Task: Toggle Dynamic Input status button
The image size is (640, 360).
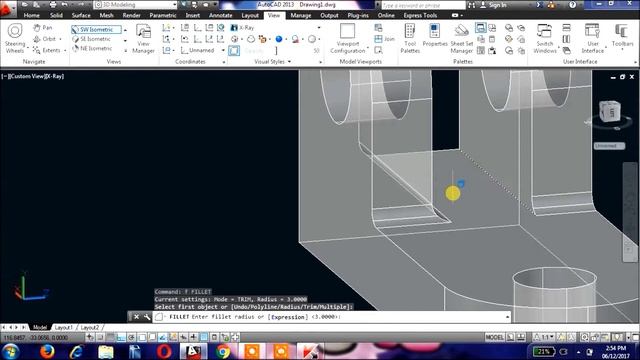Action: 183,337
